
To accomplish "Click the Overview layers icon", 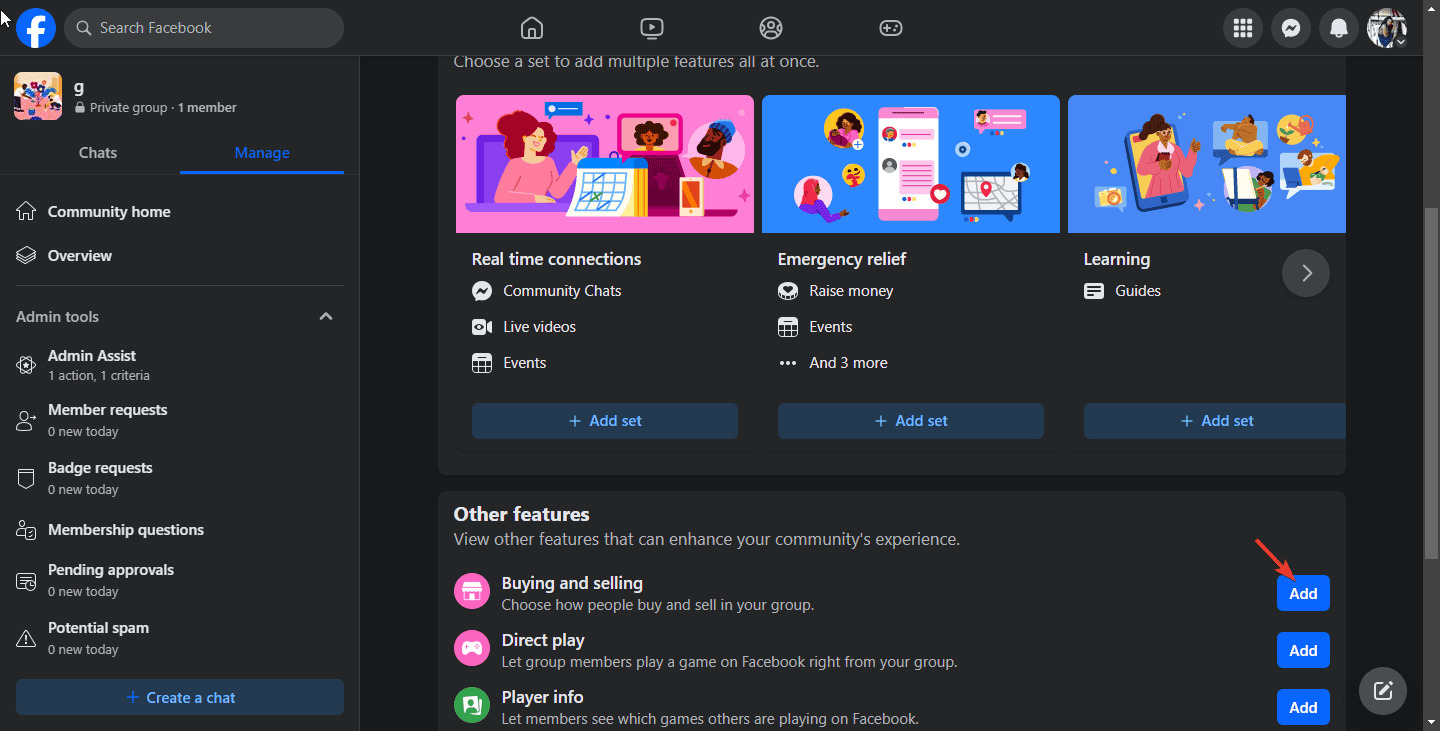I will (26, 256).
